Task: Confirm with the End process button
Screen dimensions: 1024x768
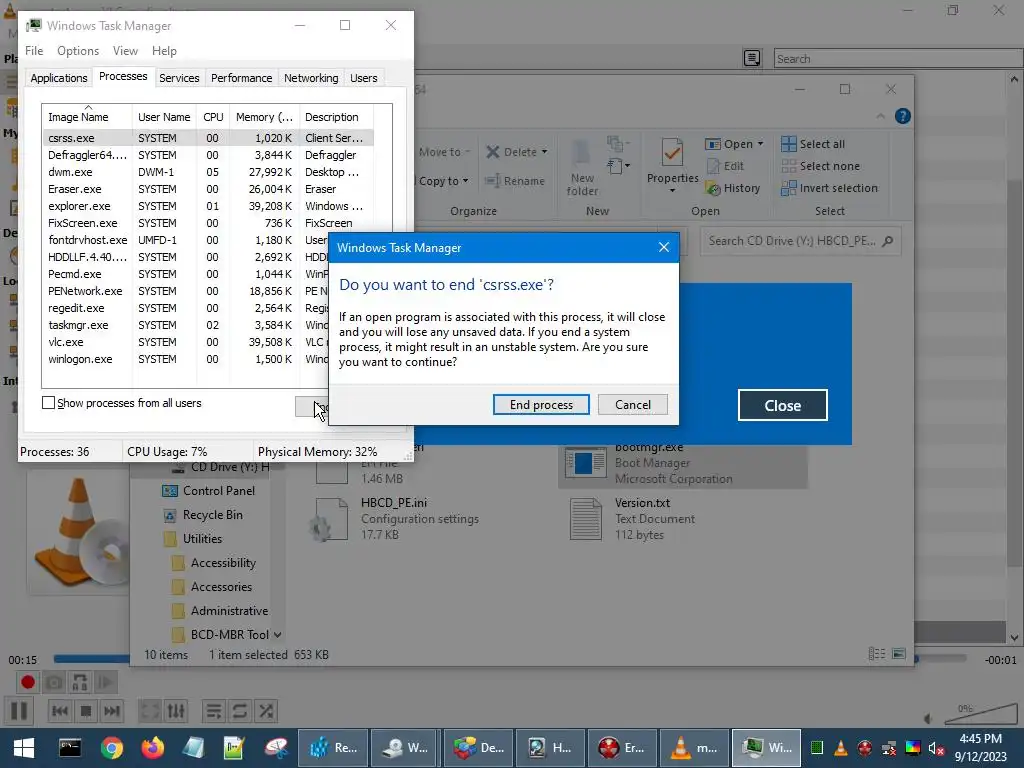Action: pyautogui.click(x=541, y=404)
